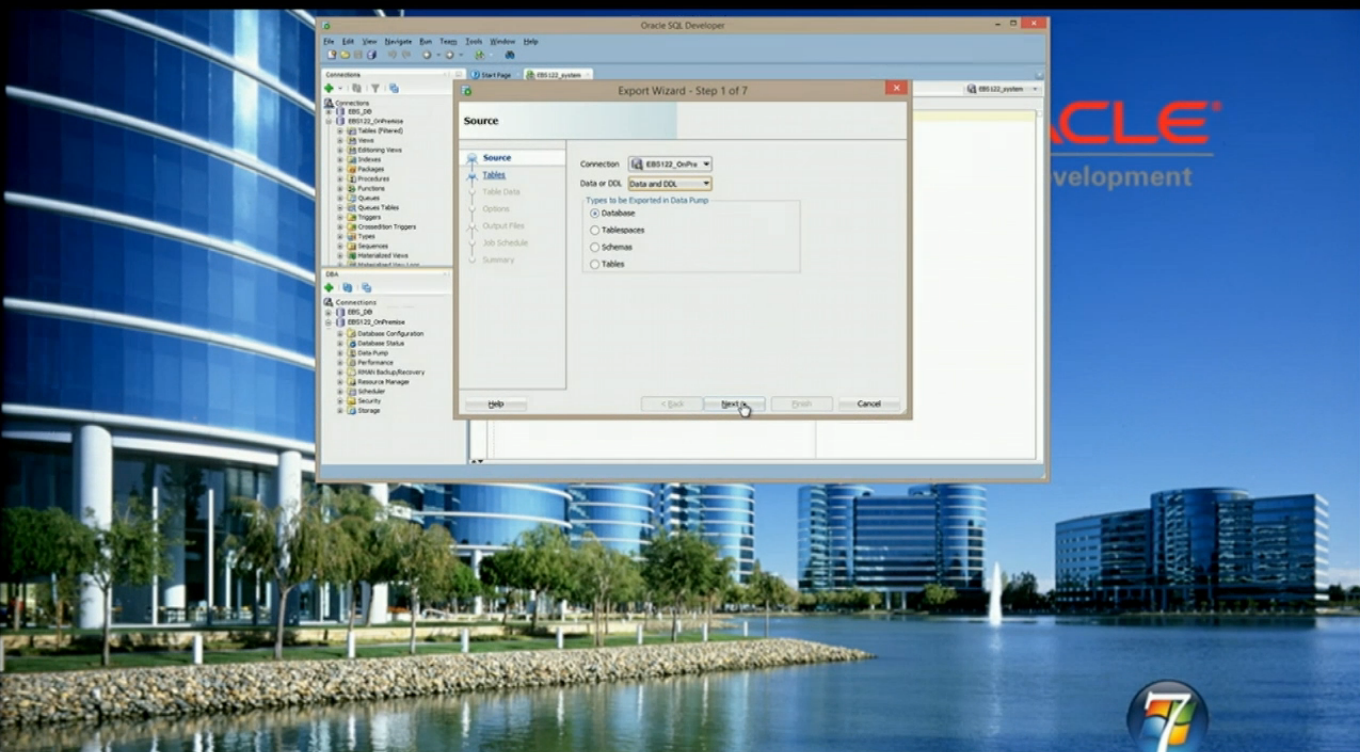Select Database Status in the DBA tree
Screen dimensions: 1360x752
[381, 343]
